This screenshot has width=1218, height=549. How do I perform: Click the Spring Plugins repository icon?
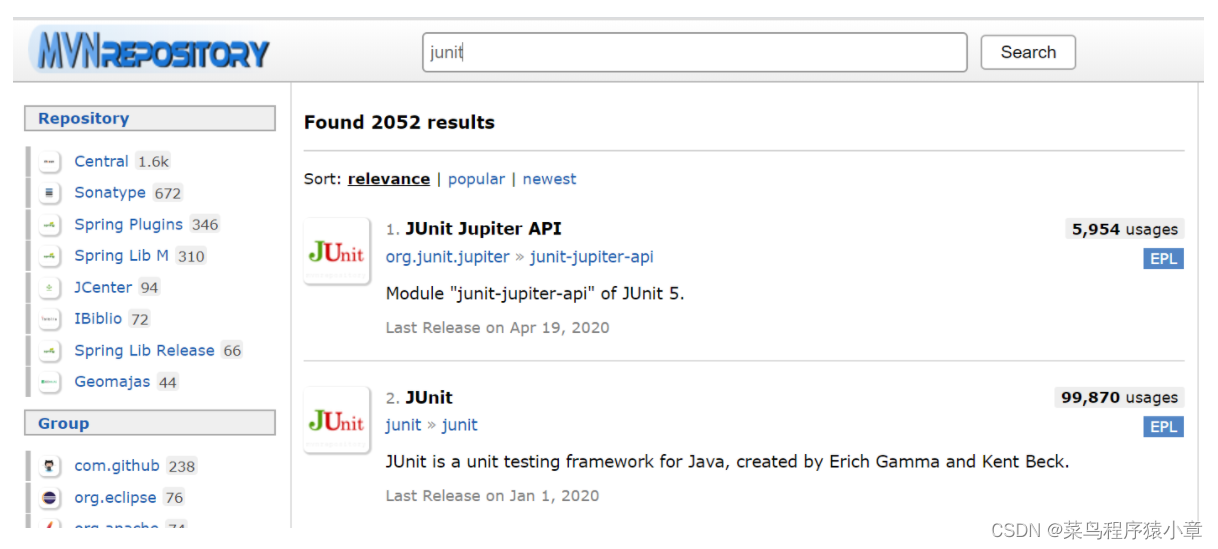pos(50,225)
